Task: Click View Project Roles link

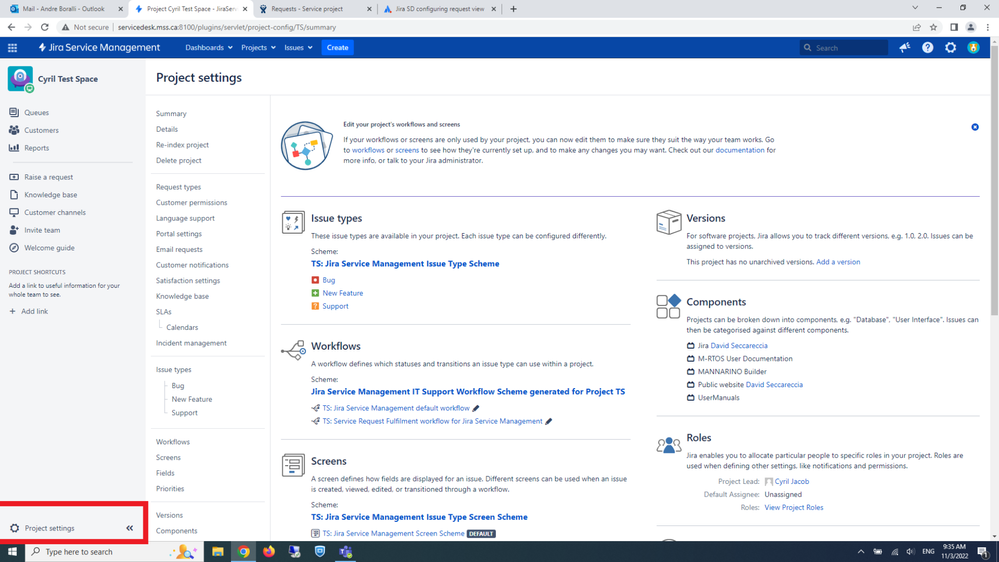Action: pos(794,508)
